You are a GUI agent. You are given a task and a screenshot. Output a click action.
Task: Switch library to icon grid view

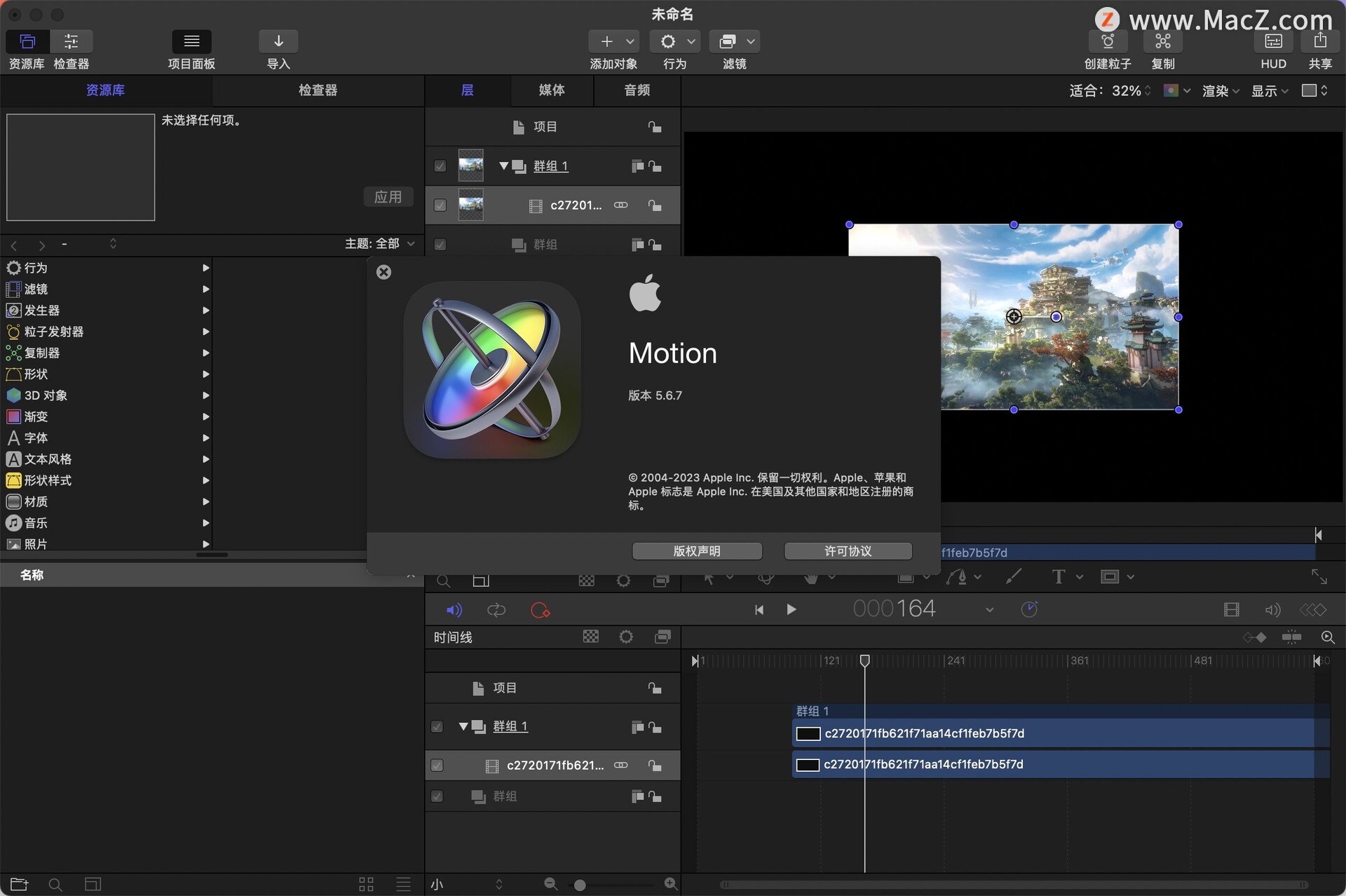pyautogui.click(x=366, y=884)
